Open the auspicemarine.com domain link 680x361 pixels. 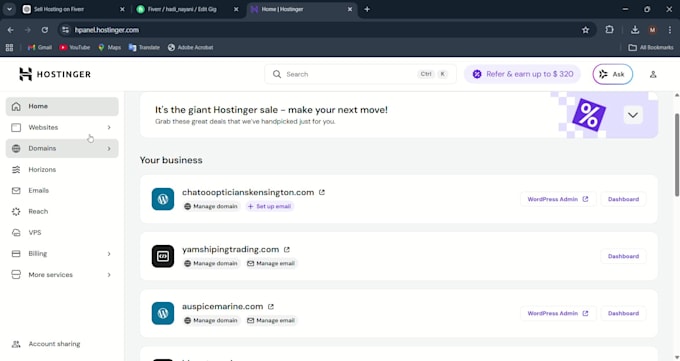pos(222,306)
